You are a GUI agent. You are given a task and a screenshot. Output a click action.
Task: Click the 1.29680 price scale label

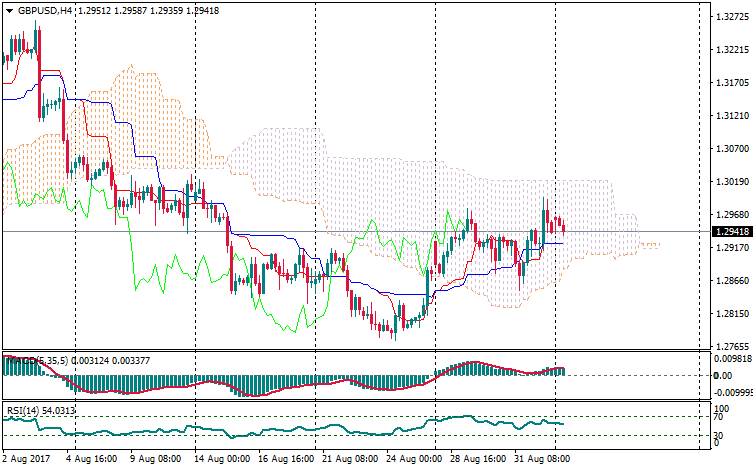(731, 215)
